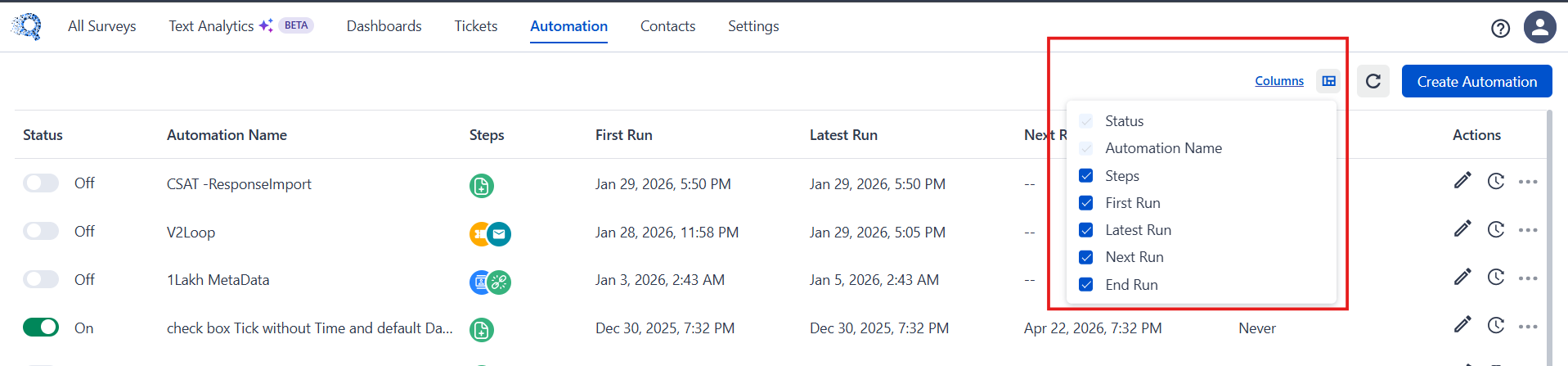Toggle on the CSAT -ResponseImport automation
The image size is (1568, 366).
coord(41,183)
